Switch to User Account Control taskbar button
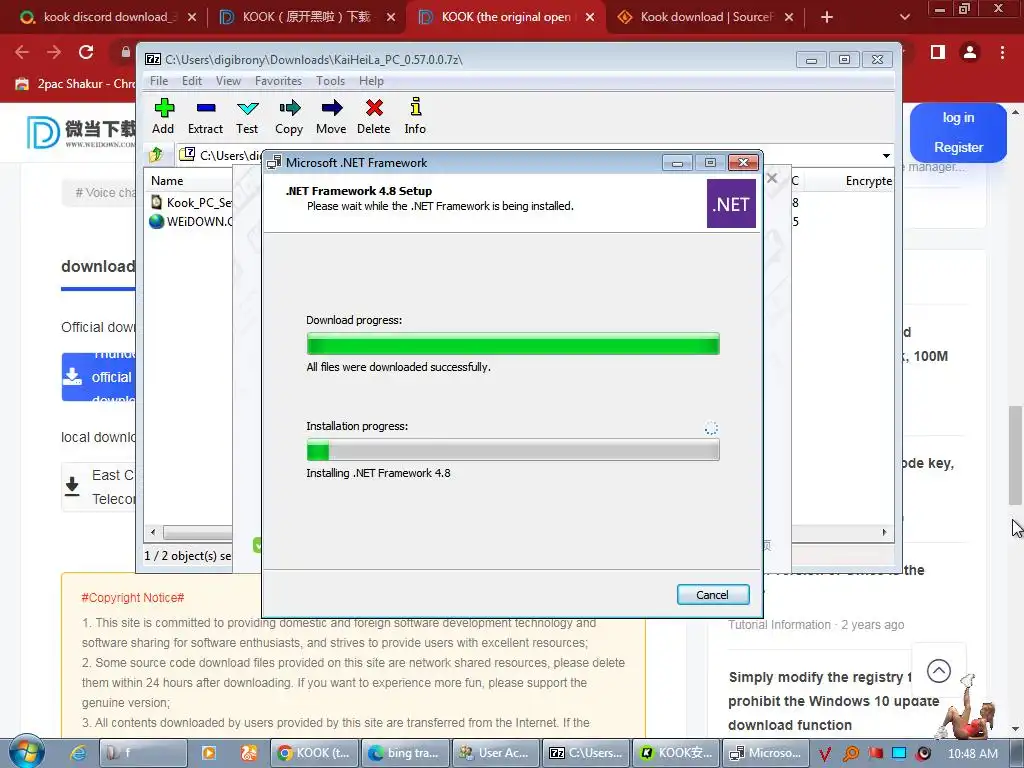This screenshot has height=768, width=1024. coord(496,753)
